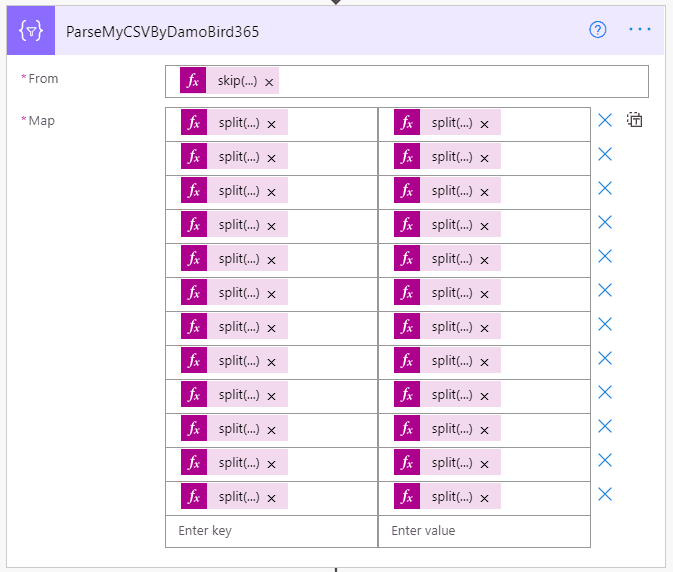The width and height of the screenshot is (673, 572).
Task: Click the Select action icon in header
Action: coord(30,31)
